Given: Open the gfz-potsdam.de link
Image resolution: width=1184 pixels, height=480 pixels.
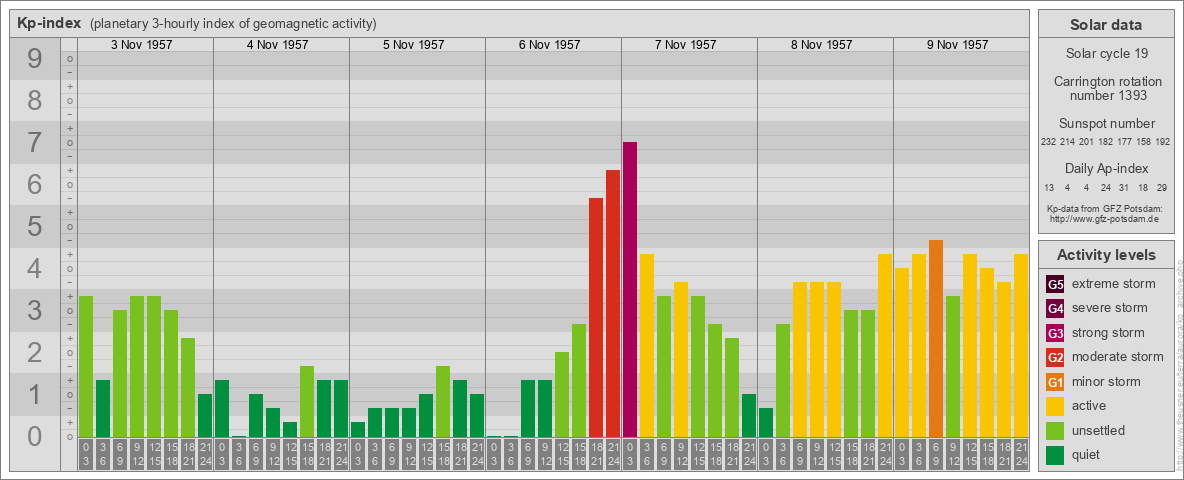Looking at the screenshot, I should coord(1105,218).
